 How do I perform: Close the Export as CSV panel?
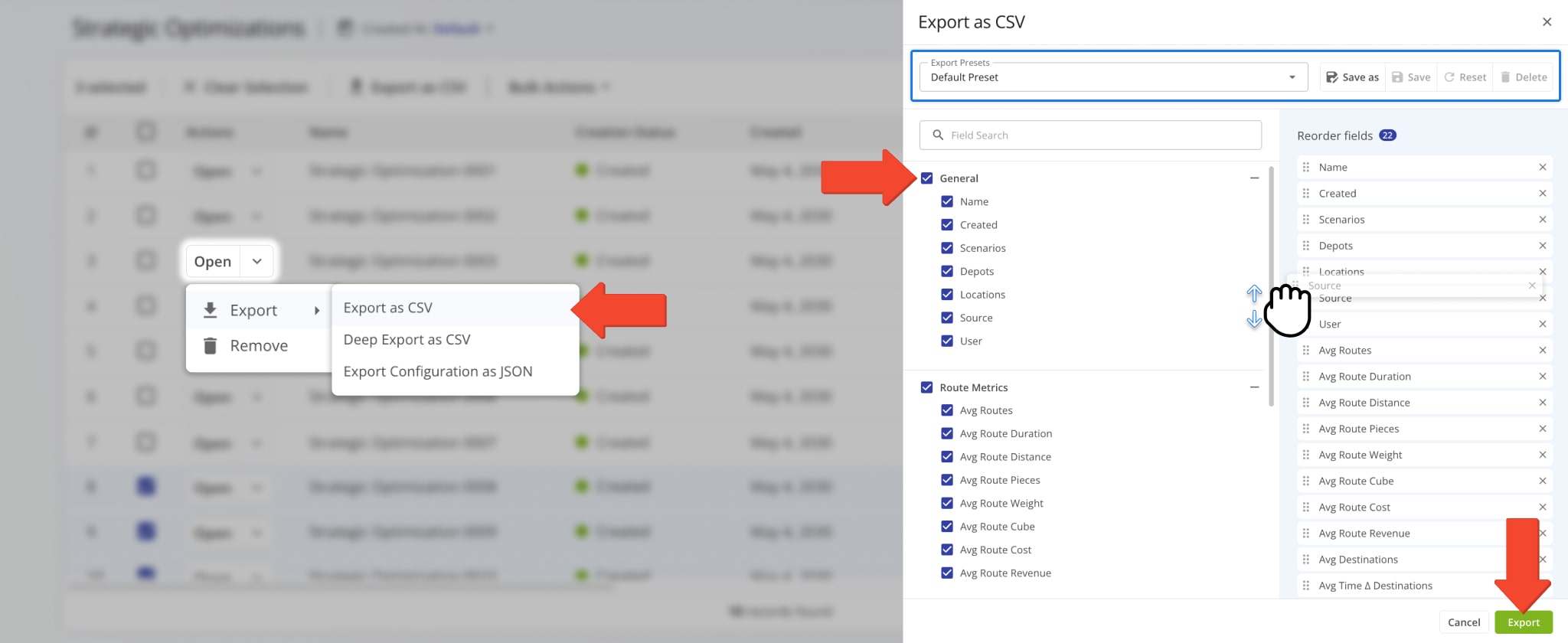1547,22
